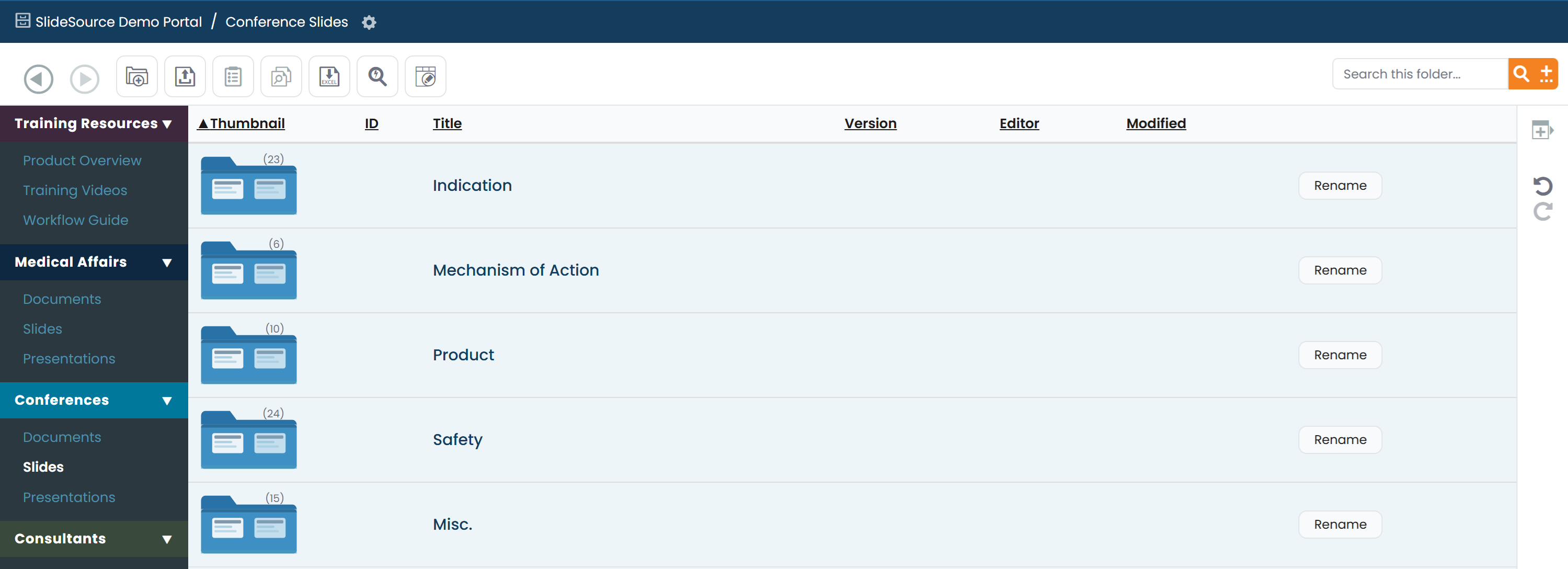Collapse the Training Resources section

pyautogui.click(x=167, y=124)
